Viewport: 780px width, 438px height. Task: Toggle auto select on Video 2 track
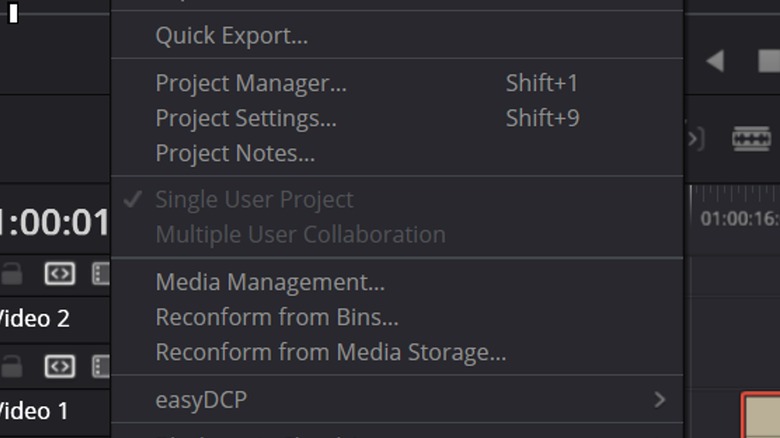[60, 273]
